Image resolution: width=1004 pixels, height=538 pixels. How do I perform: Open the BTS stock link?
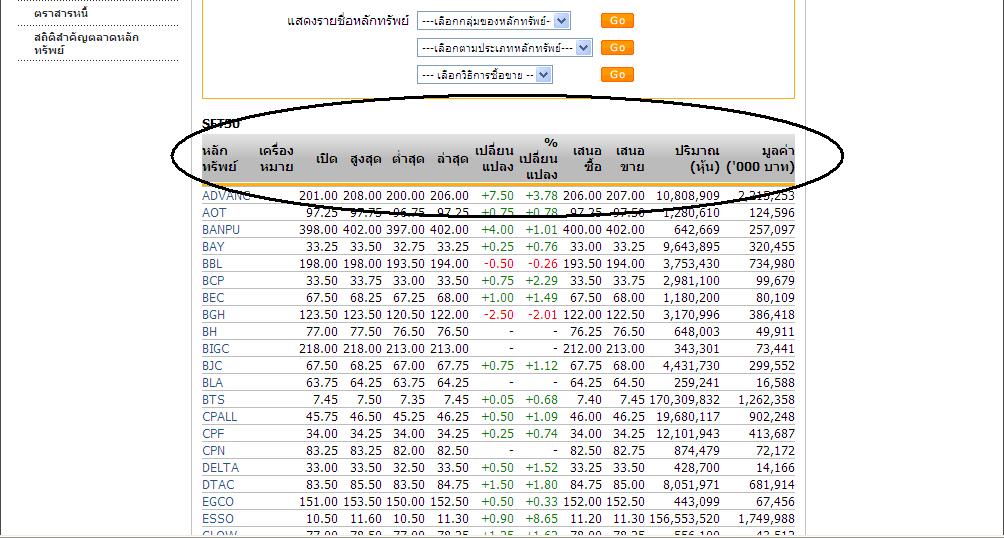click(x=213, y=400)
